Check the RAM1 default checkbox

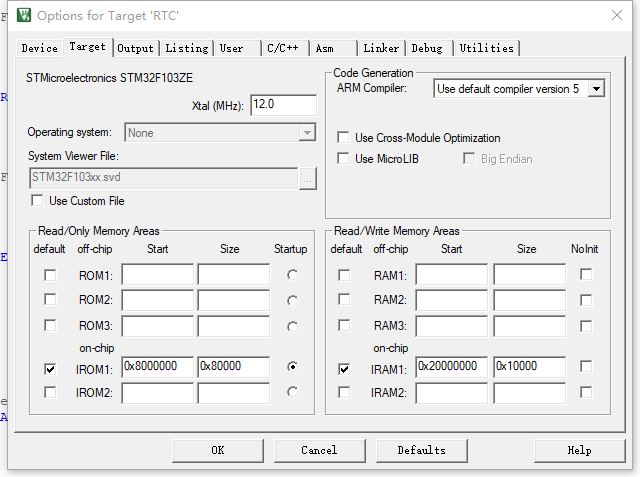pos(344,275)
